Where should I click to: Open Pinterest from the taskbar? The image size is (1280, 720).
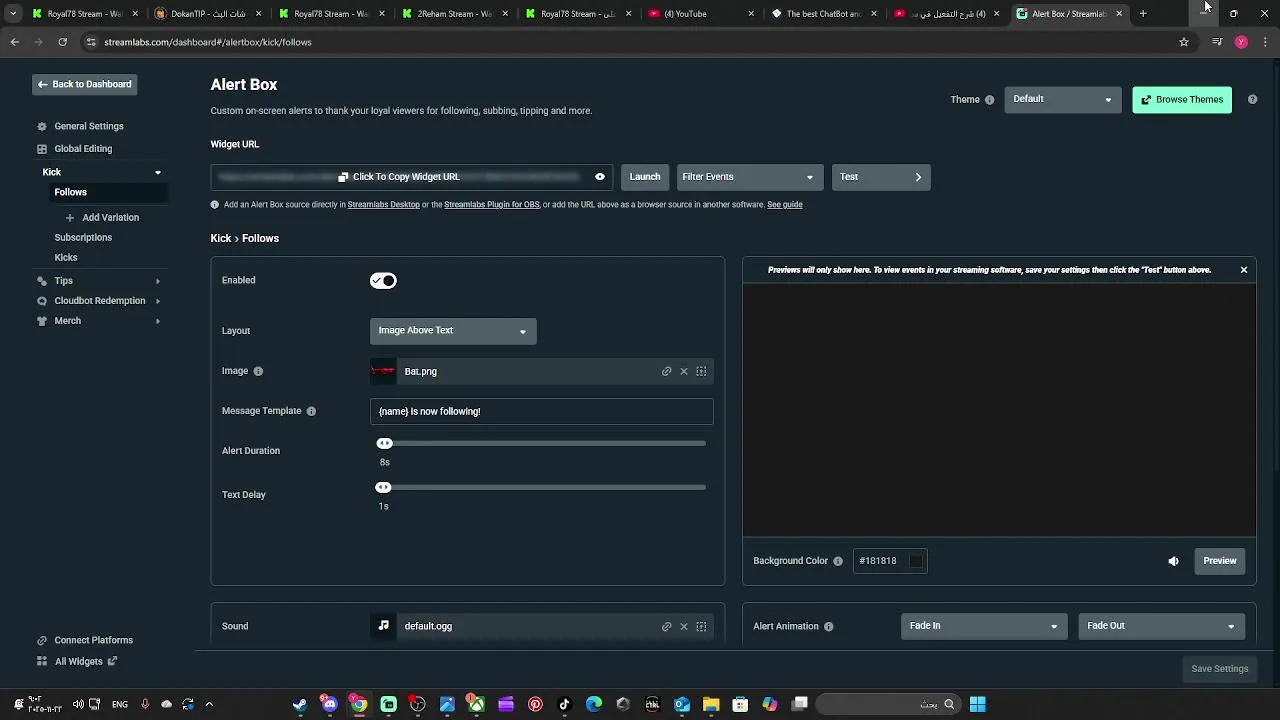(535, 704)
